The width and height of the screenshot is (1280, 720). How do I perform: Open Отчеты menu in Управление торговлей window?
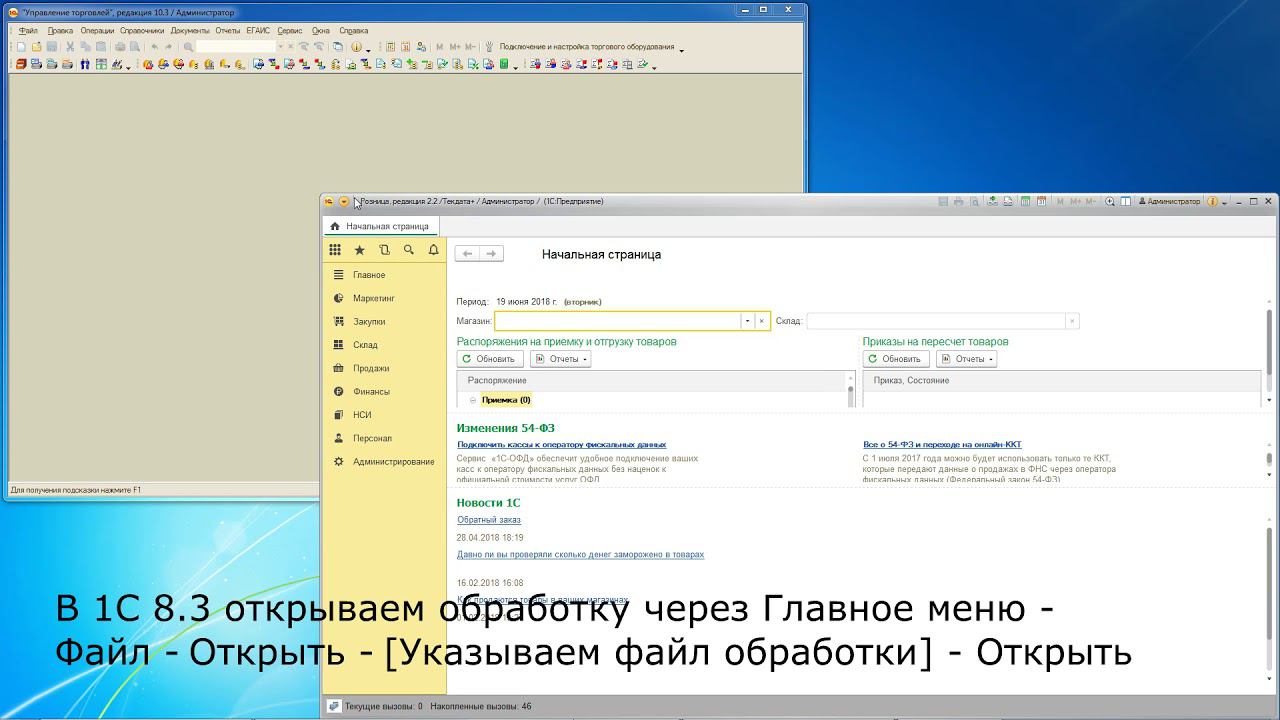(x=228, y=31)
